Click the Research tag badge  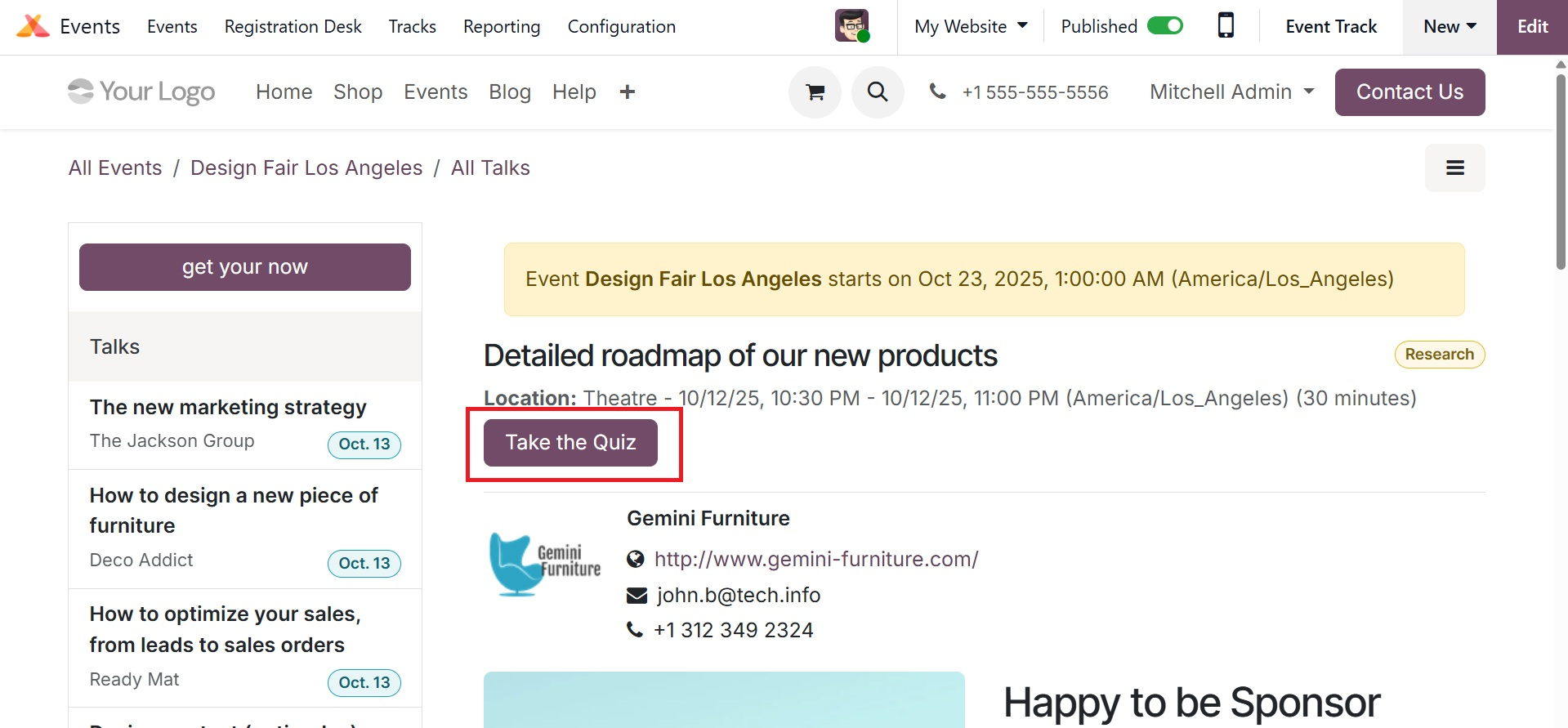[x=1439, y=355]
